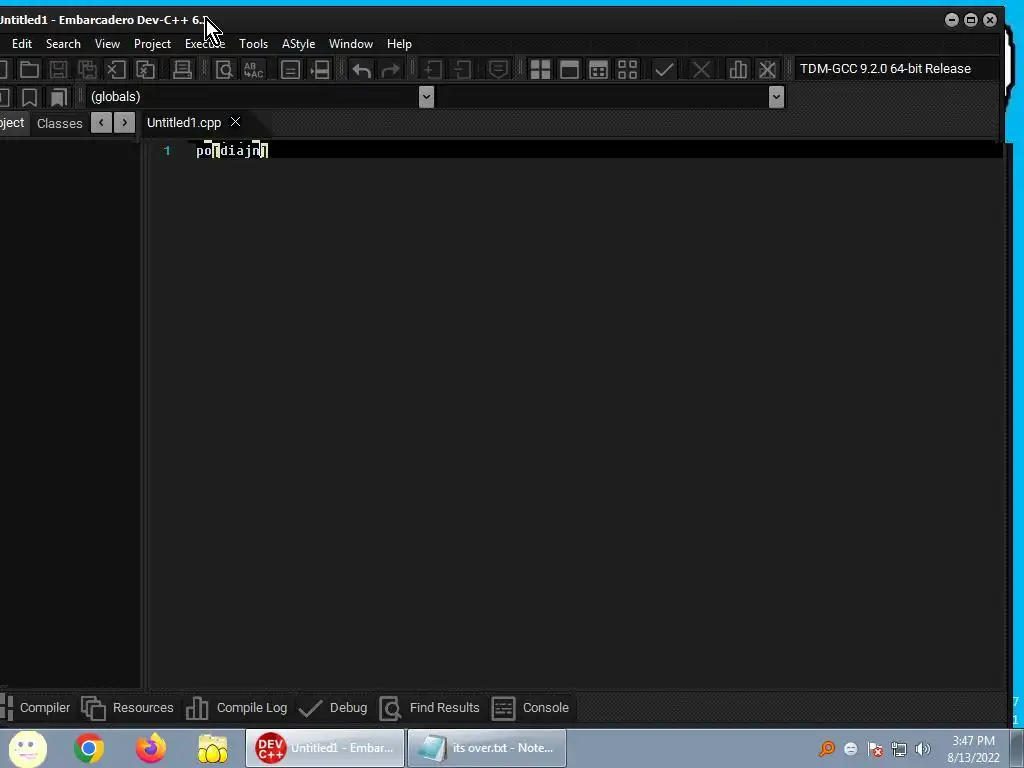Click the Goto Bookmark icon

tap(29, 97)
